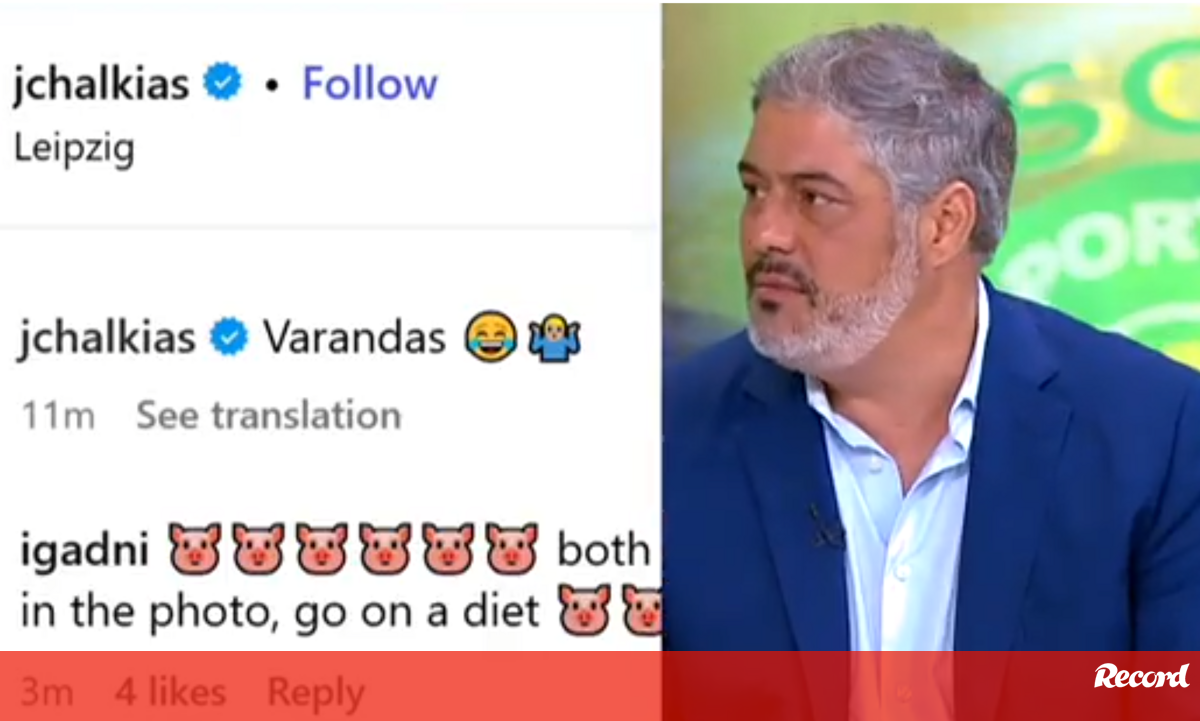1200x721 pixels.
Task: Click the first pig emoji after igadni
Action: pyautogui.click(x=194, y=548)
